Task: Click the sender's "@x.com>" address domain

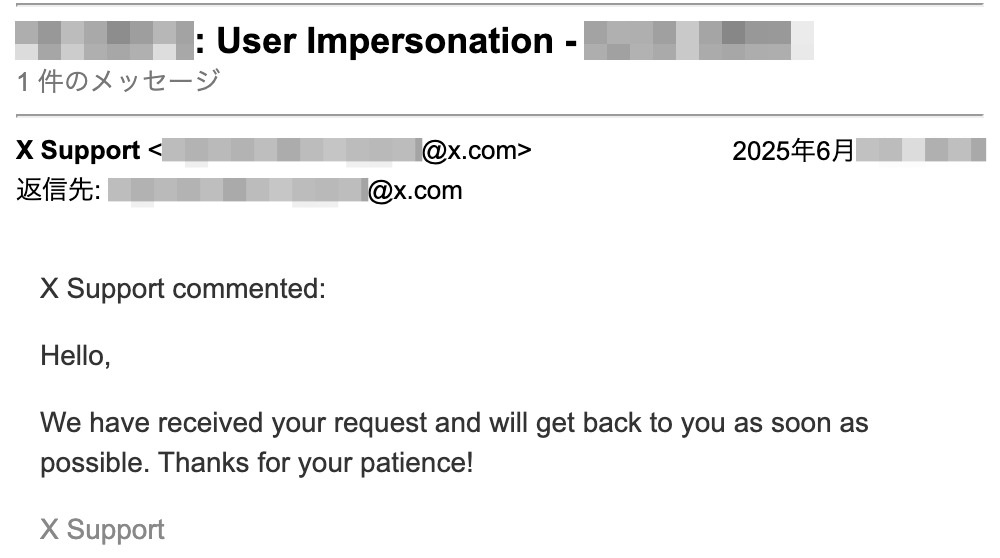Action: pyautogui.click(x=477, y=151)
